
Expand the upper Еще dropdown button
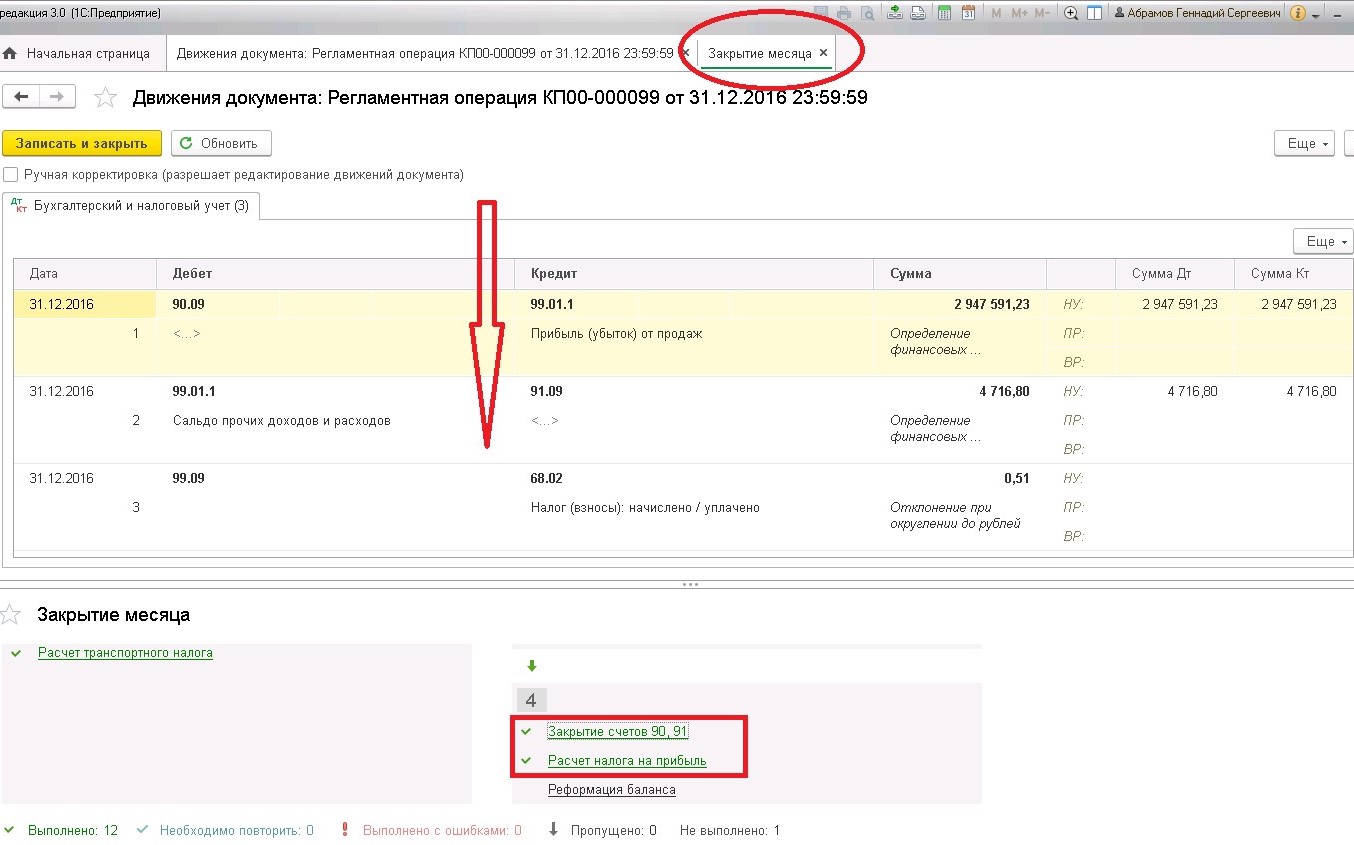pyautogui.click(x=1305, y=143)
